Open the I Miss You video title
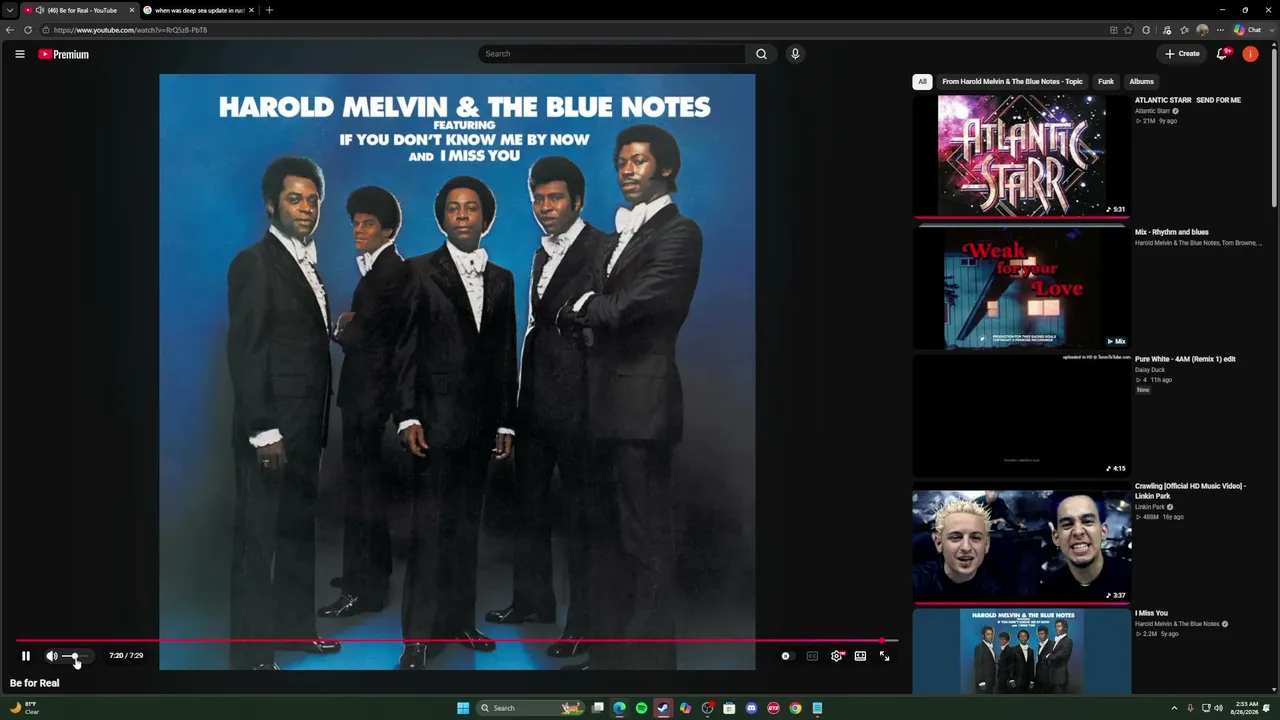This screenshot has width=1280, height=720. [1151, 613]
